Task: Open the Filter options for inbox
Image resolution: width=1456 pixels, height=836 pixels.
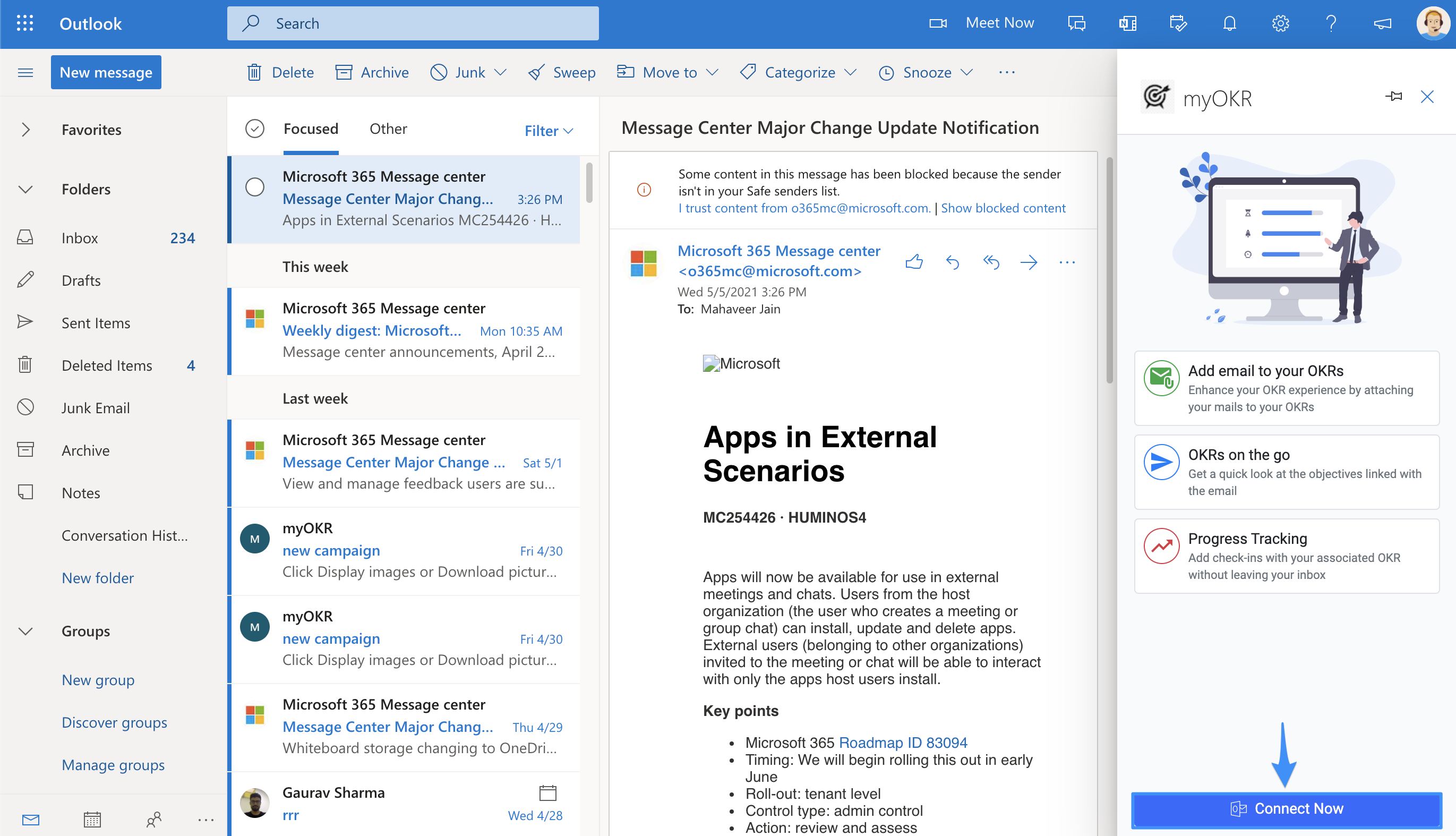Action: (x=548, y=128)
